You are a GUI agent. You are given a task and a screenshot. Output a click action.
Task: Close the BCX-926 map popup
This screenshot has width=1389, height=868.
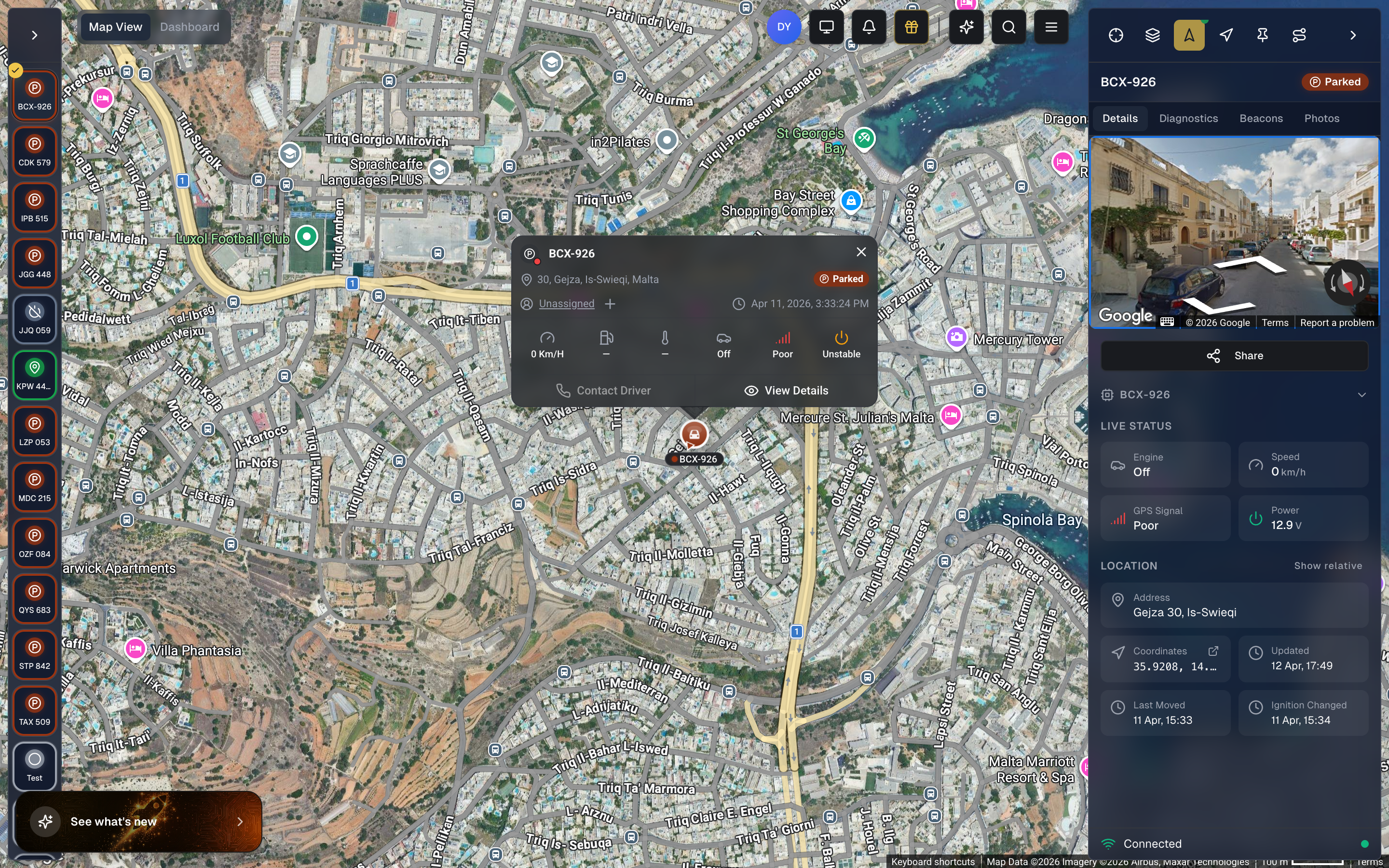[861, 252]
